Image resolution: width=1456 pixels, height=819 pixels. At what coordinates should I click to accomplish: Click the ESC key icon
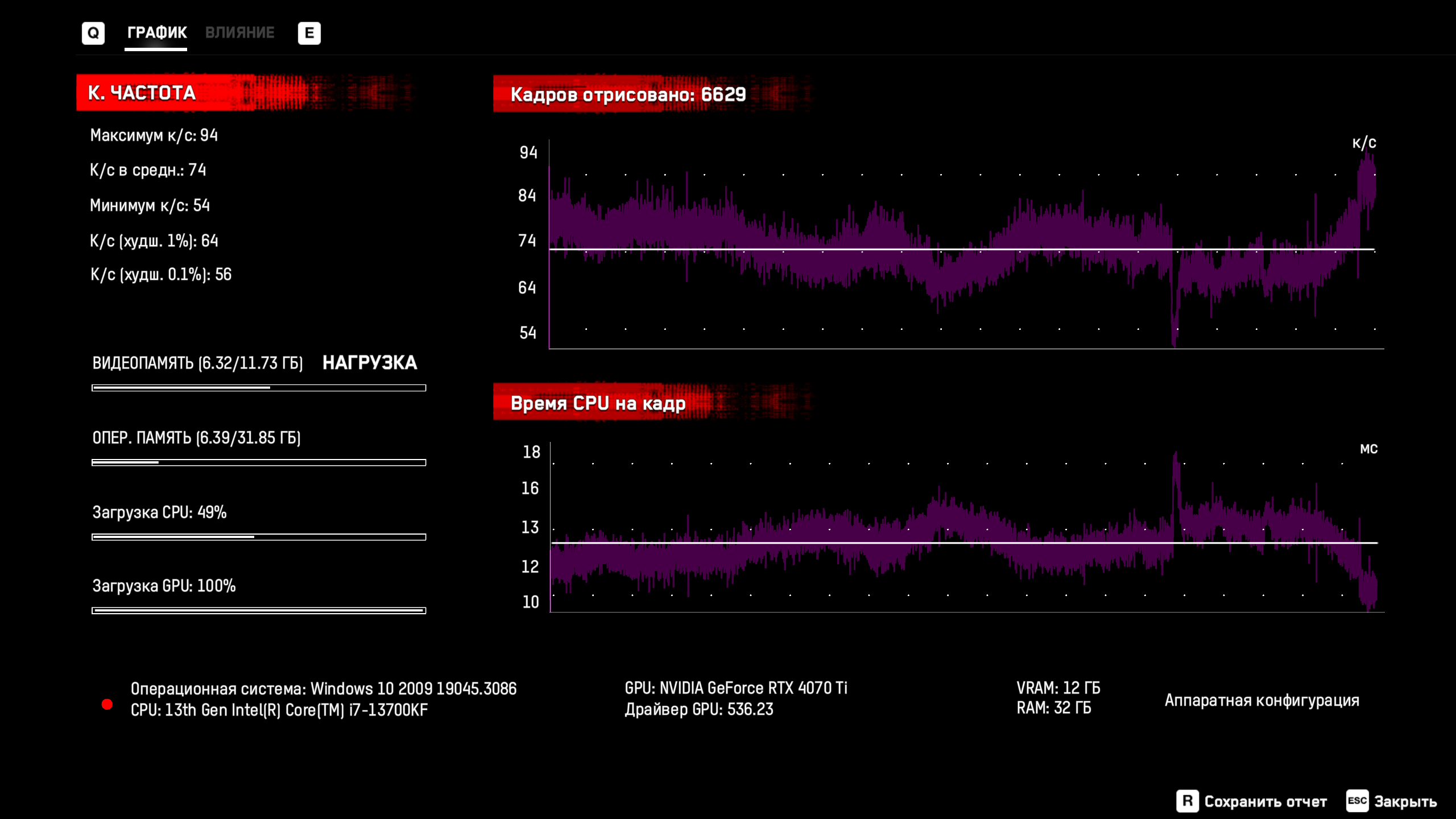[x=1356, y=801]
